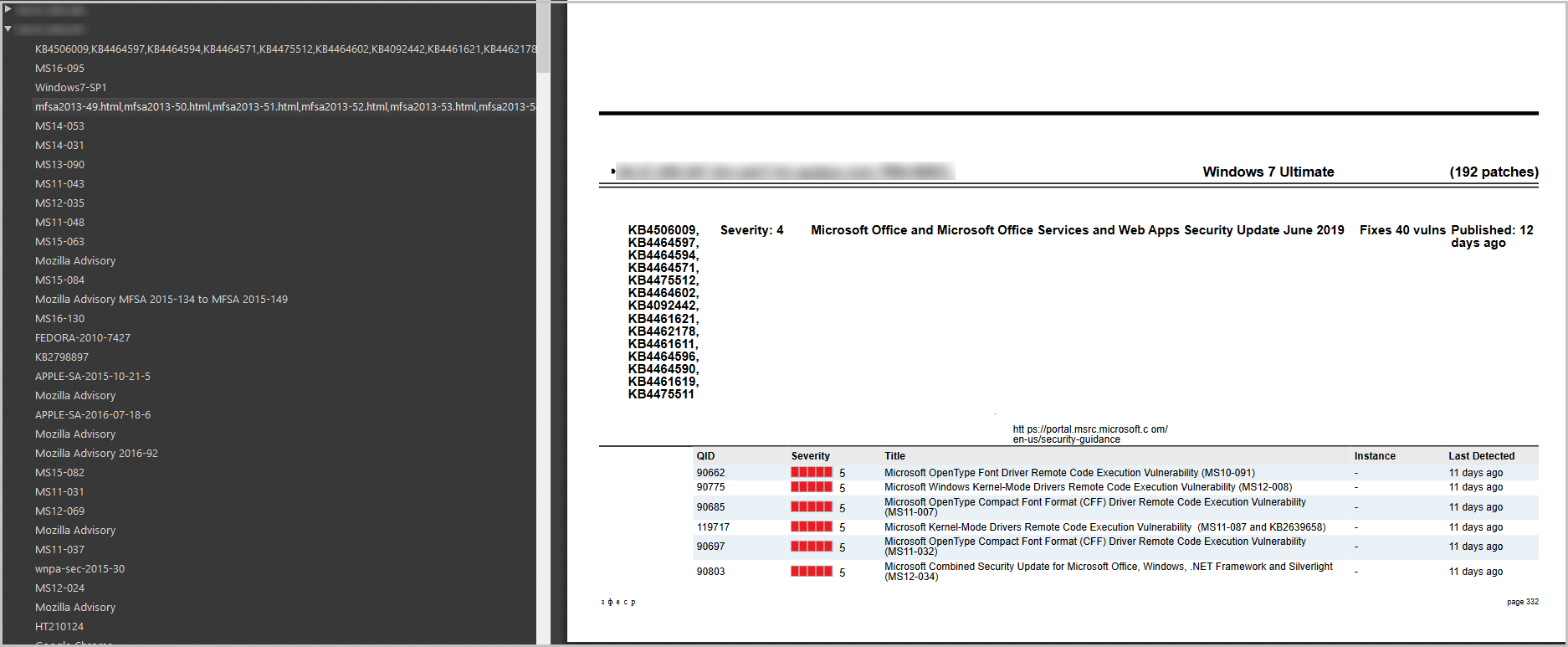Go to the FEDORA-2010-7427 bookmark

click(83, 338)
